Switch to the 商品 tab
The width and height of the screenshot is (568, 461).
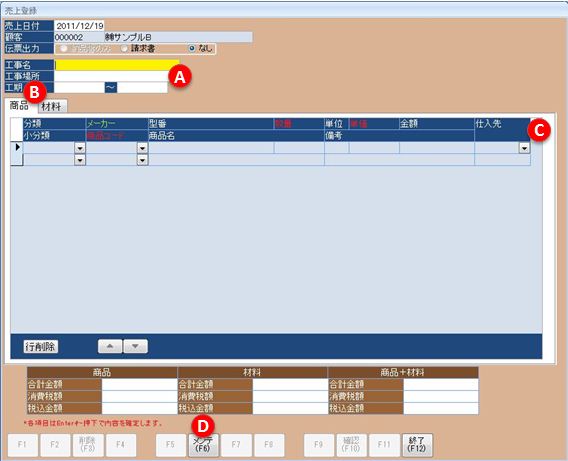19,105
